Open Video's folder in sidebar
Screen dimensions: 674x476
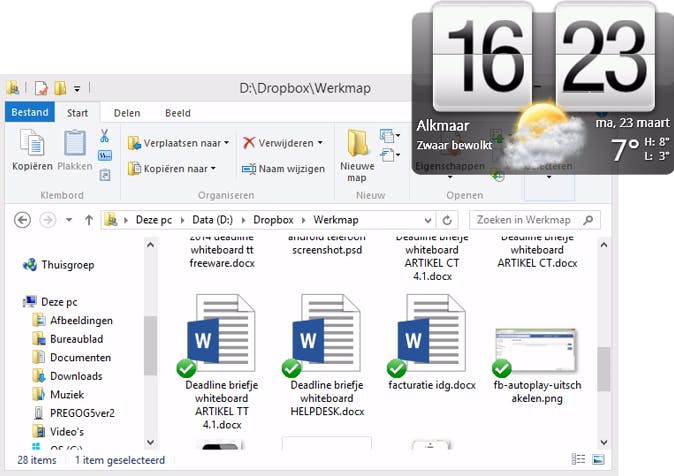pyautogui.click(x=58, y=431)
